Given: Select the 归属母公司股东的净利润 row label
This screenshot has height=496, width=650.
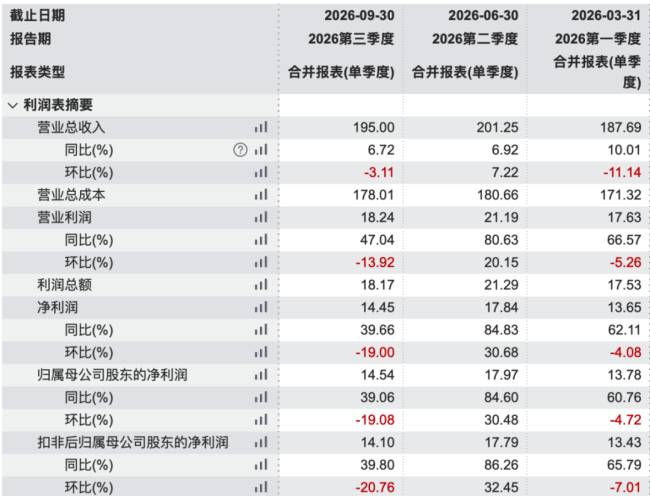Looking at the screenshot, I should [x=112, y=375].
